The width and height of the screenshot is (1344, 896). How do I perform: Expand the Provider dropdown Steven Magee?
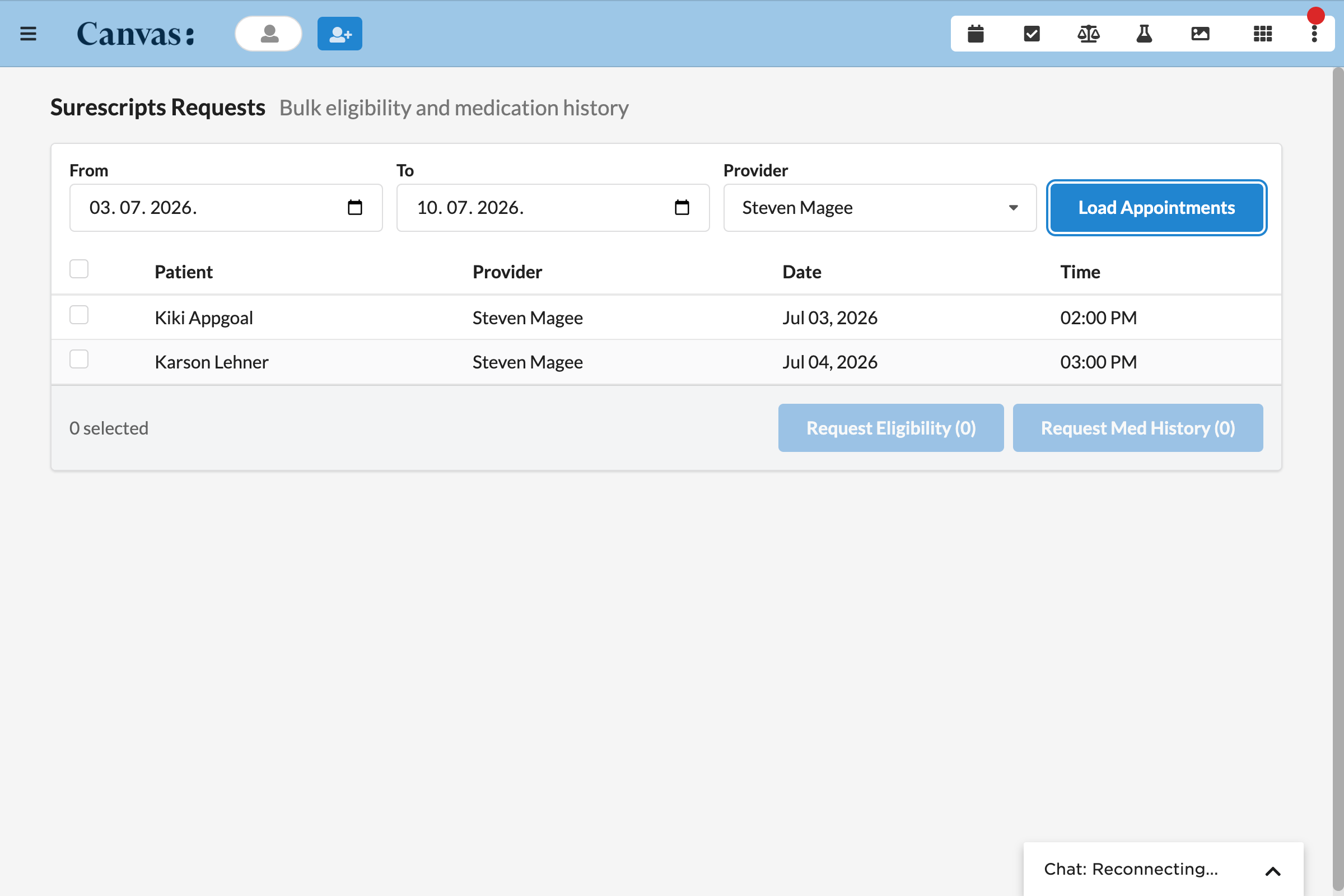[880, 207]
